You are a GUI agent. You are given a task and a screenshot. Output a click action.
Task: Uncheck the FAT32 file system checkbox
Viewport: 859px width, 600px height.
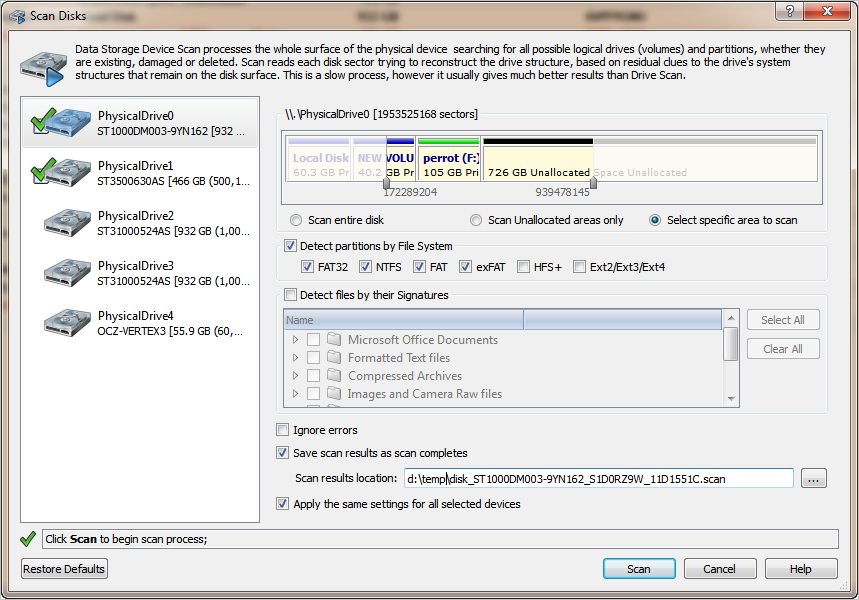coord(307,267)
